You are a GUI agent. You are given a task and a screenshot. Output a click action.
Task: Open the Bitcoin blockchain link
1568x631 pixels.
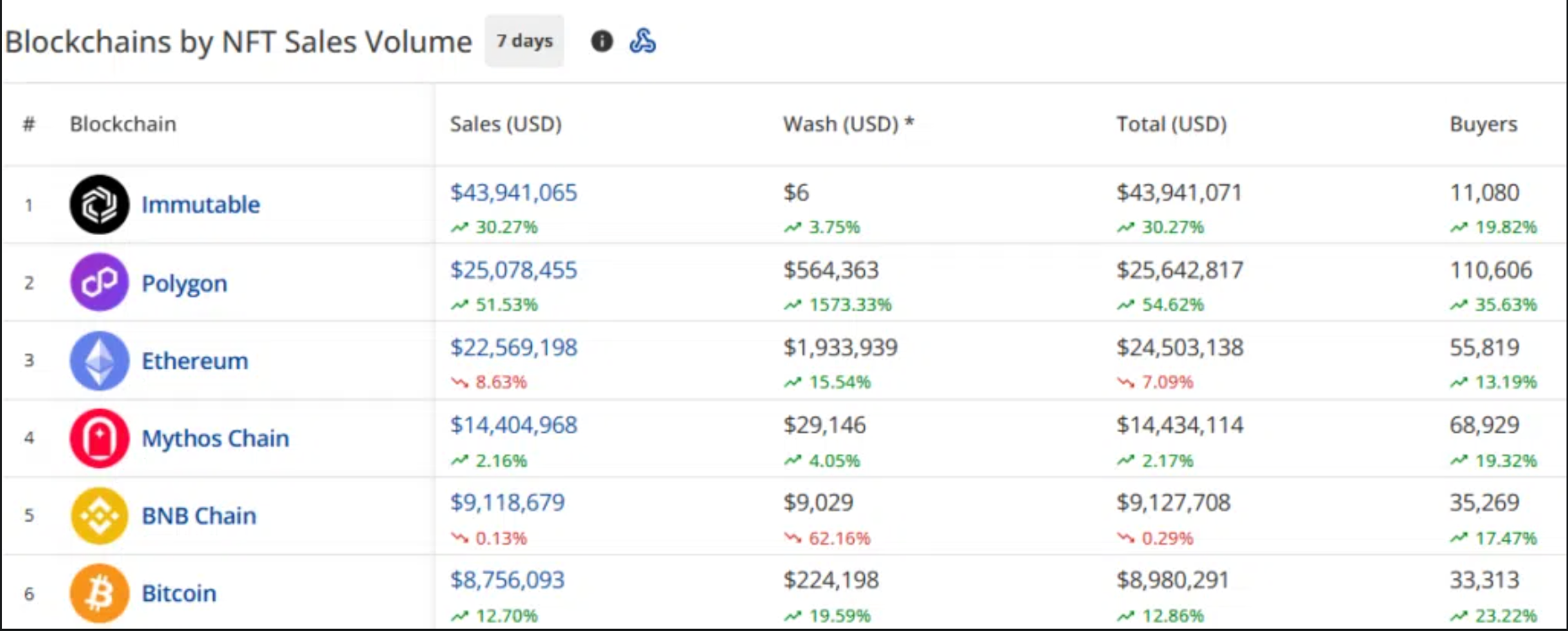pos(178,593)
